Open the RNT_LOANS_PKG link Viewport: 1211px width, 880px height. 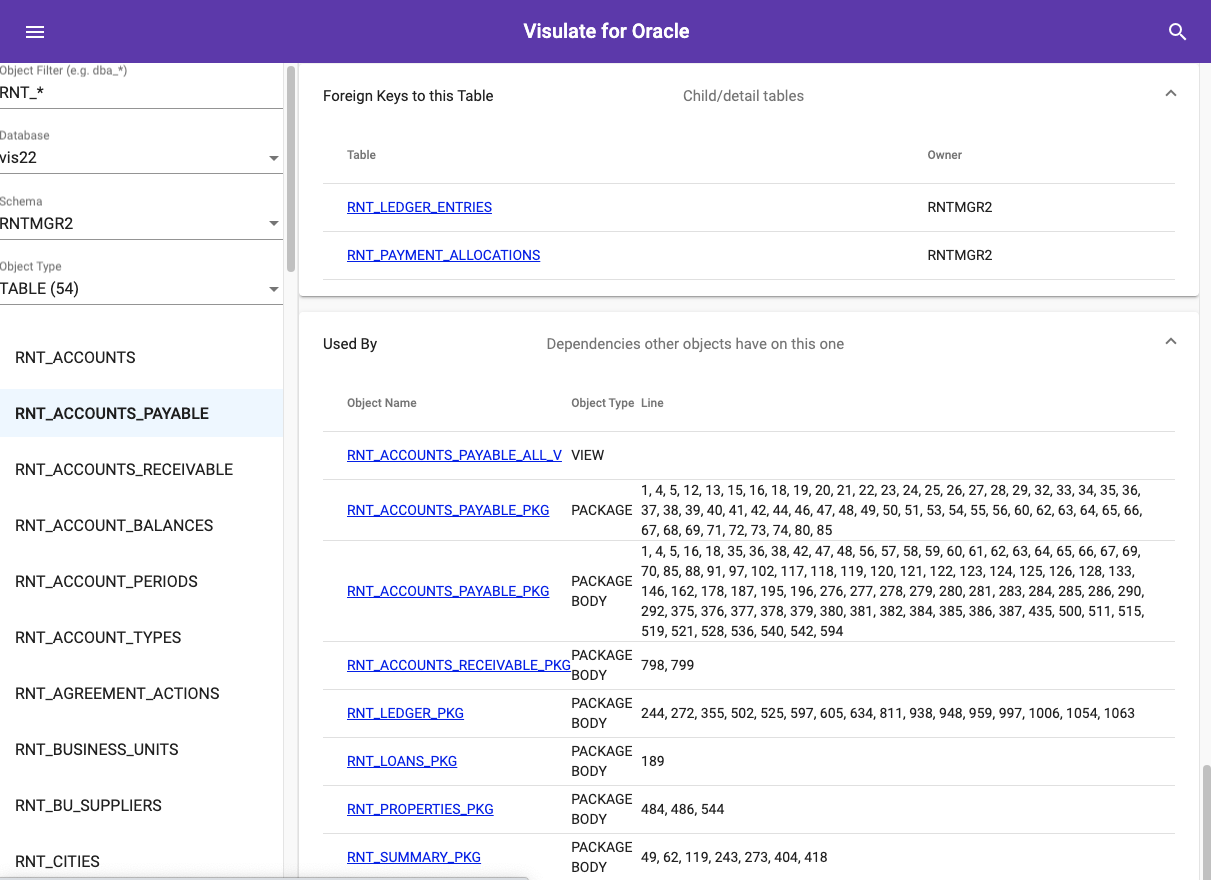coord(402,761)
